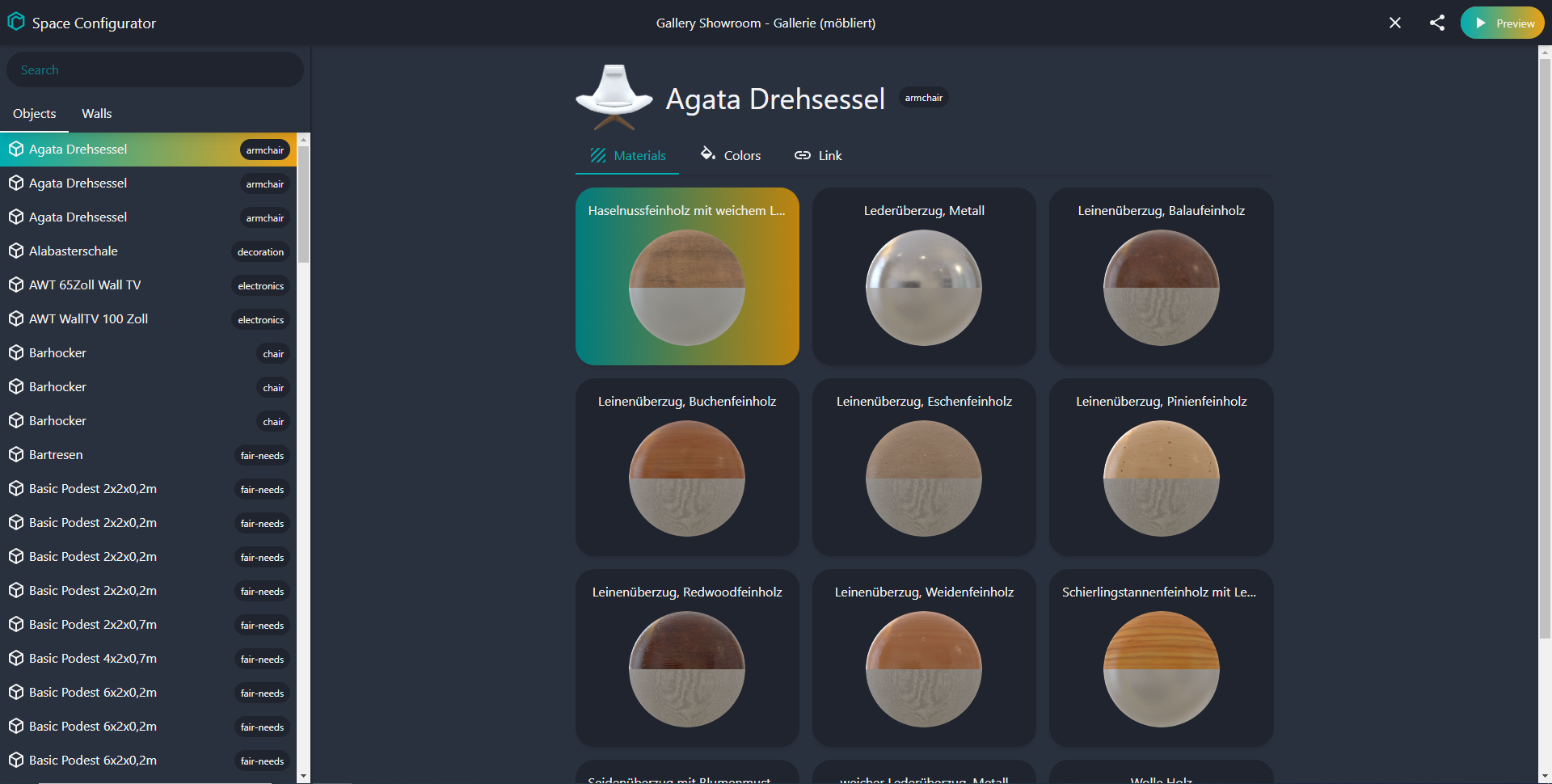Click Gallery Showroom - Gallerie (möbliert) title

[765, 23]
